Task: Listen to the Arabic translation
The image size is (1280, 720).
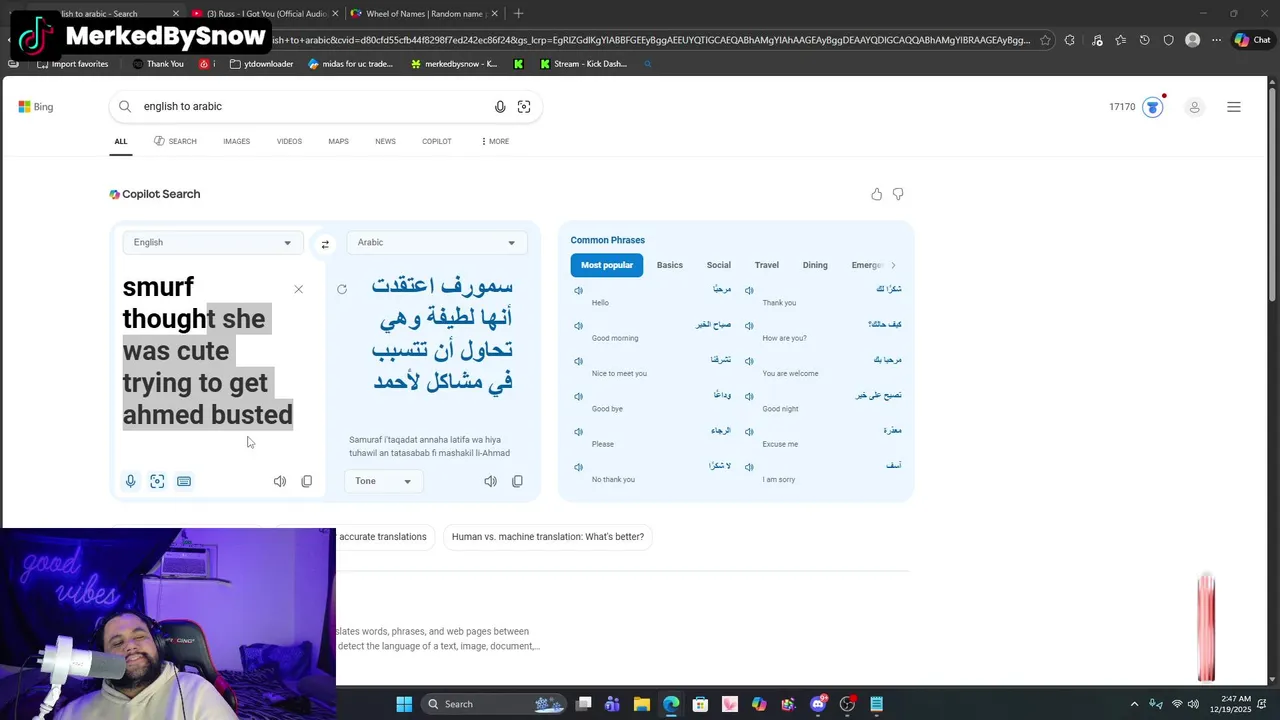Action: click(490, 481)
